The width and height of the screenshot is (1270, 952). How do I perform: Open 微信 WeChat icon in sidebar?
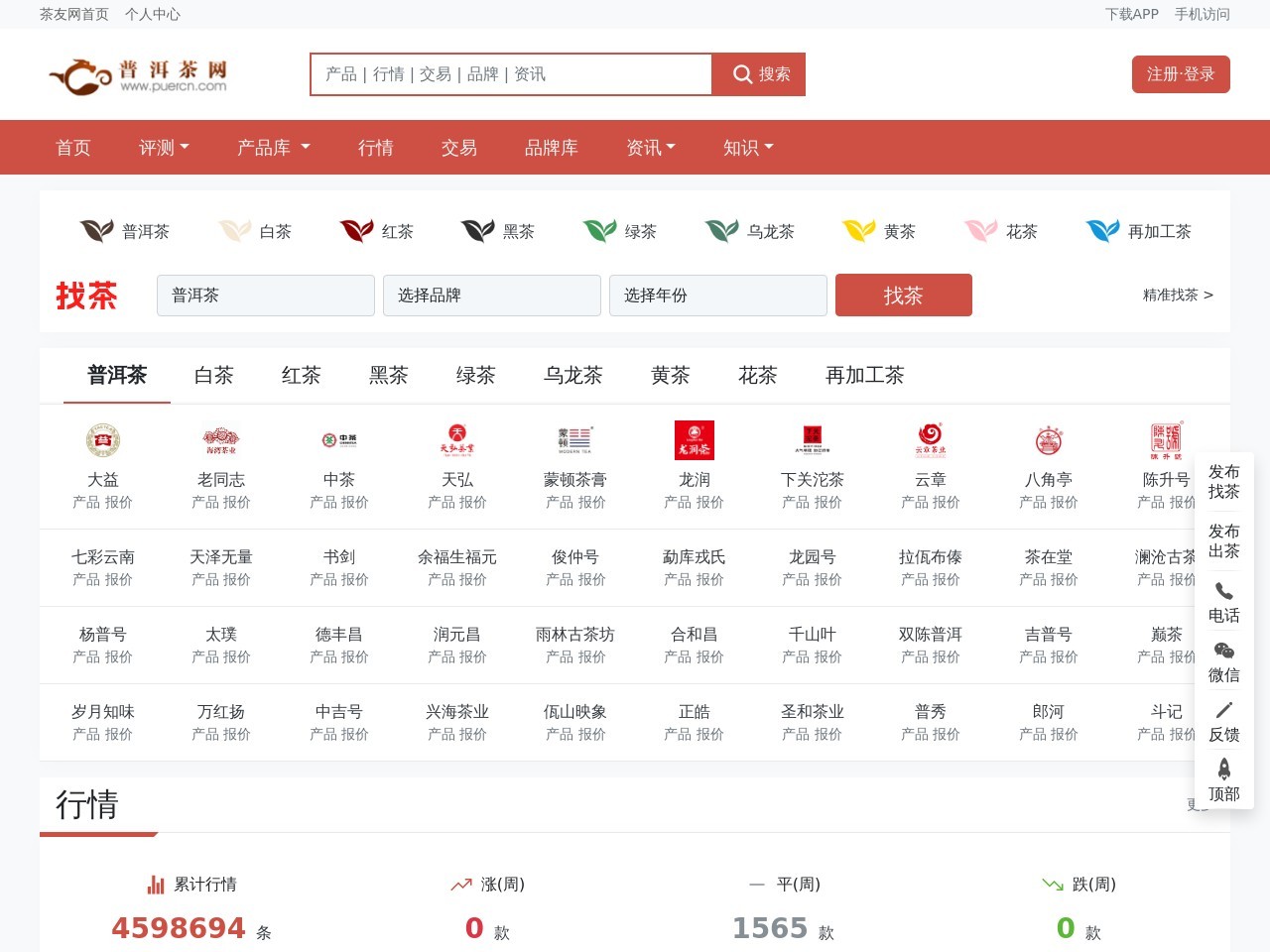[1223, 652]
